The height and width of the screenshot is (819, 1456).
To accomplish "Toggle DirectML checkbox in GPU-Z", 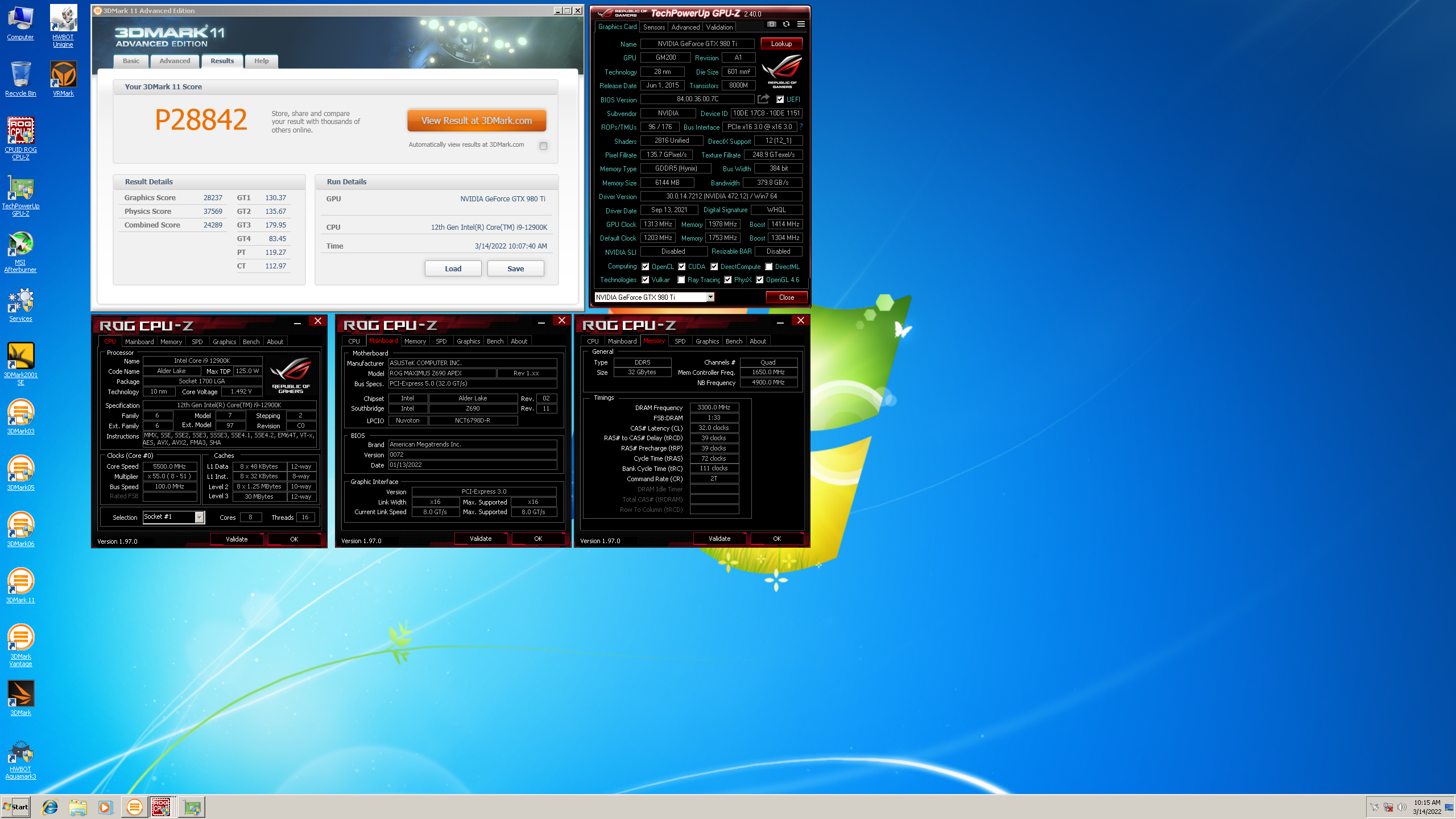I will [769, 267].
